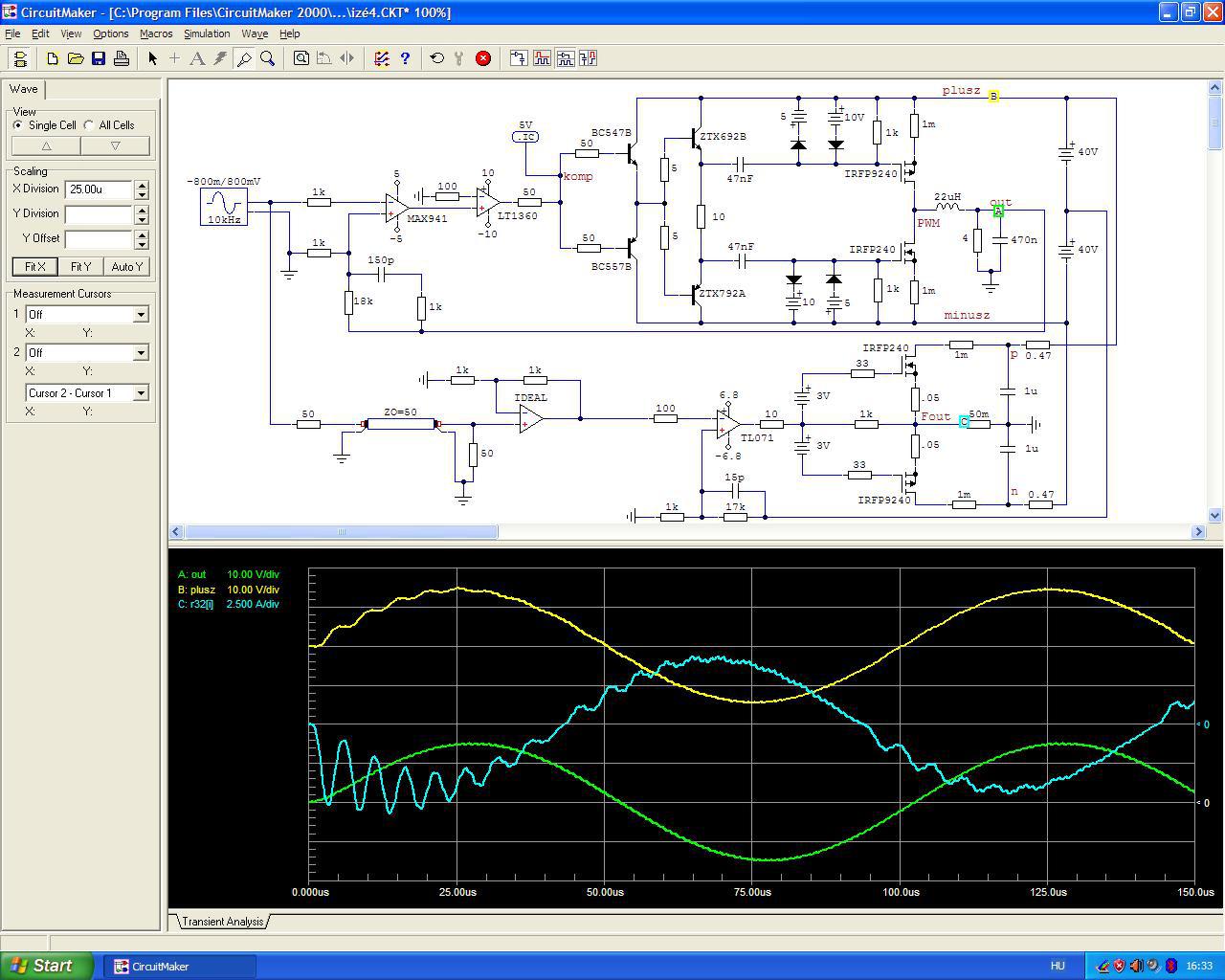Open the Simulation menu
The height and width of the screenshot is (980, 1225).
tap(207, 33)
